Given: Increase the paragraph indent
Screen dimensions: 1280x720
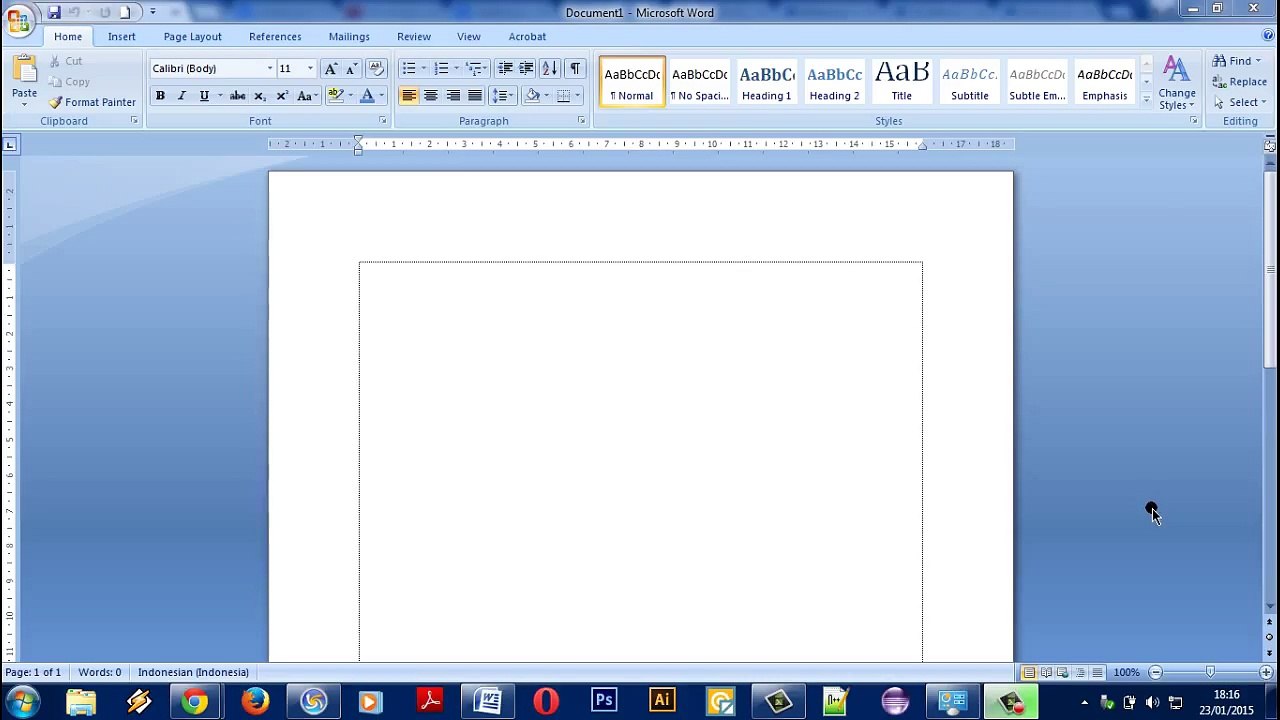Looking at the screenshot, I should click(526, 68).
